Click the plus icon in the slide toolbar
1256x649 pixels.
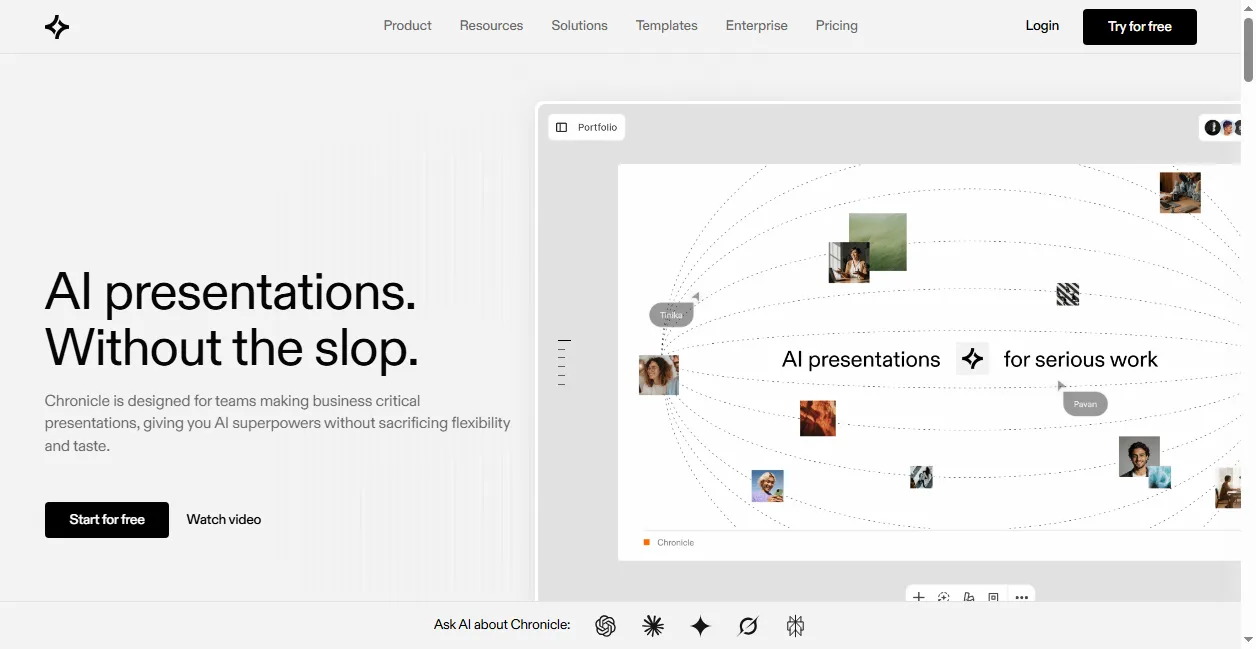[x=919, y=598]
